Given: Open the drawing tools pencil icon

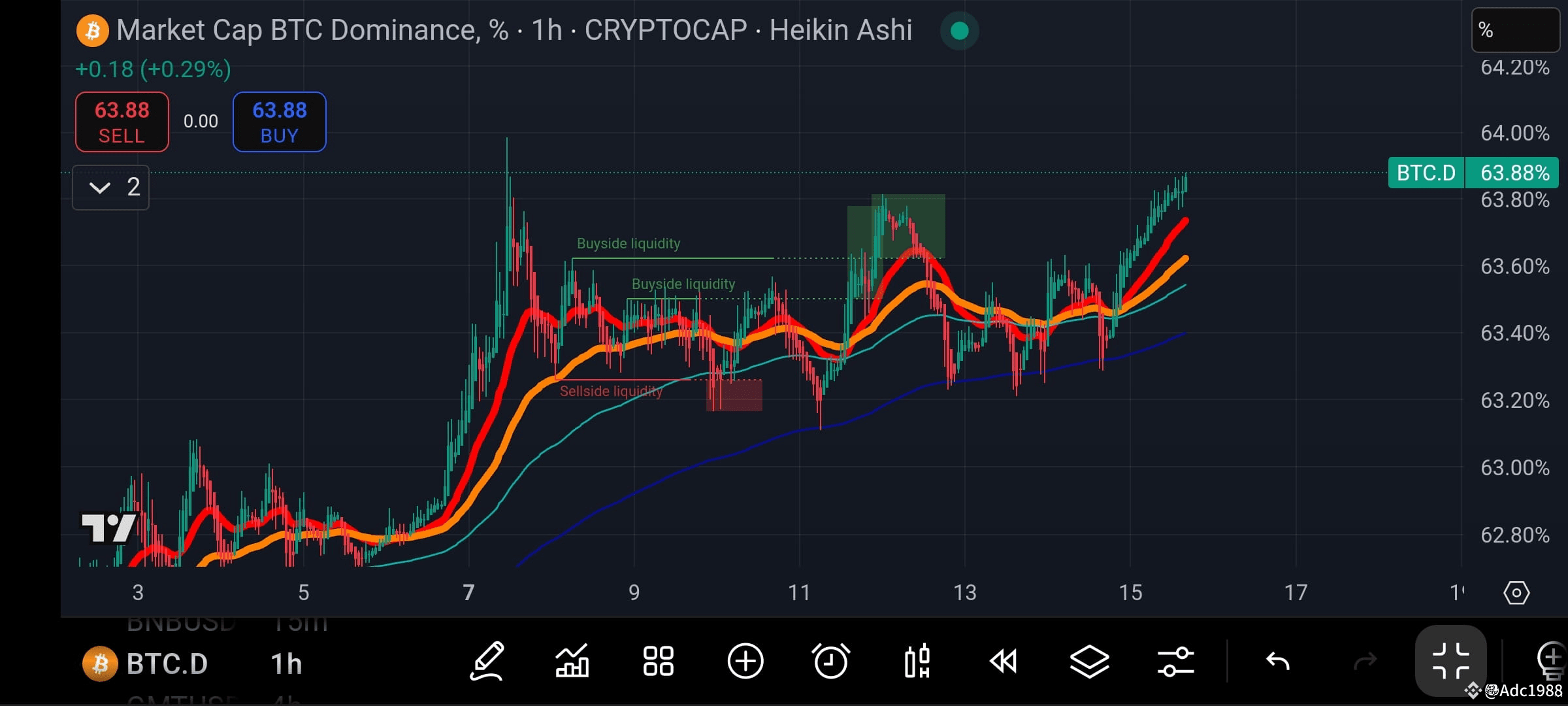Looking at the screenshot, I should pos(487,661).
